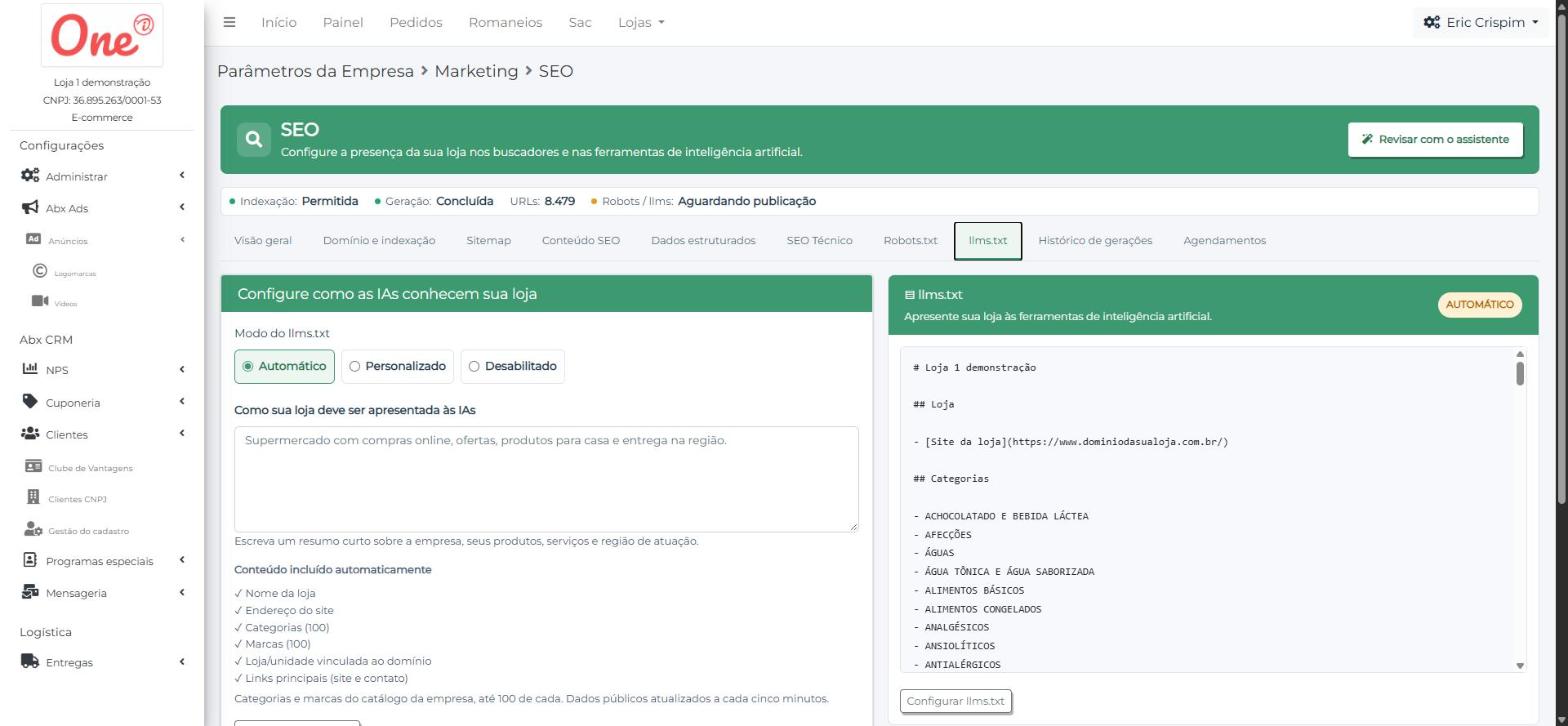Open the Histórico de gerações tab
1568x726 pixels.
click(x=1095, y=240)
